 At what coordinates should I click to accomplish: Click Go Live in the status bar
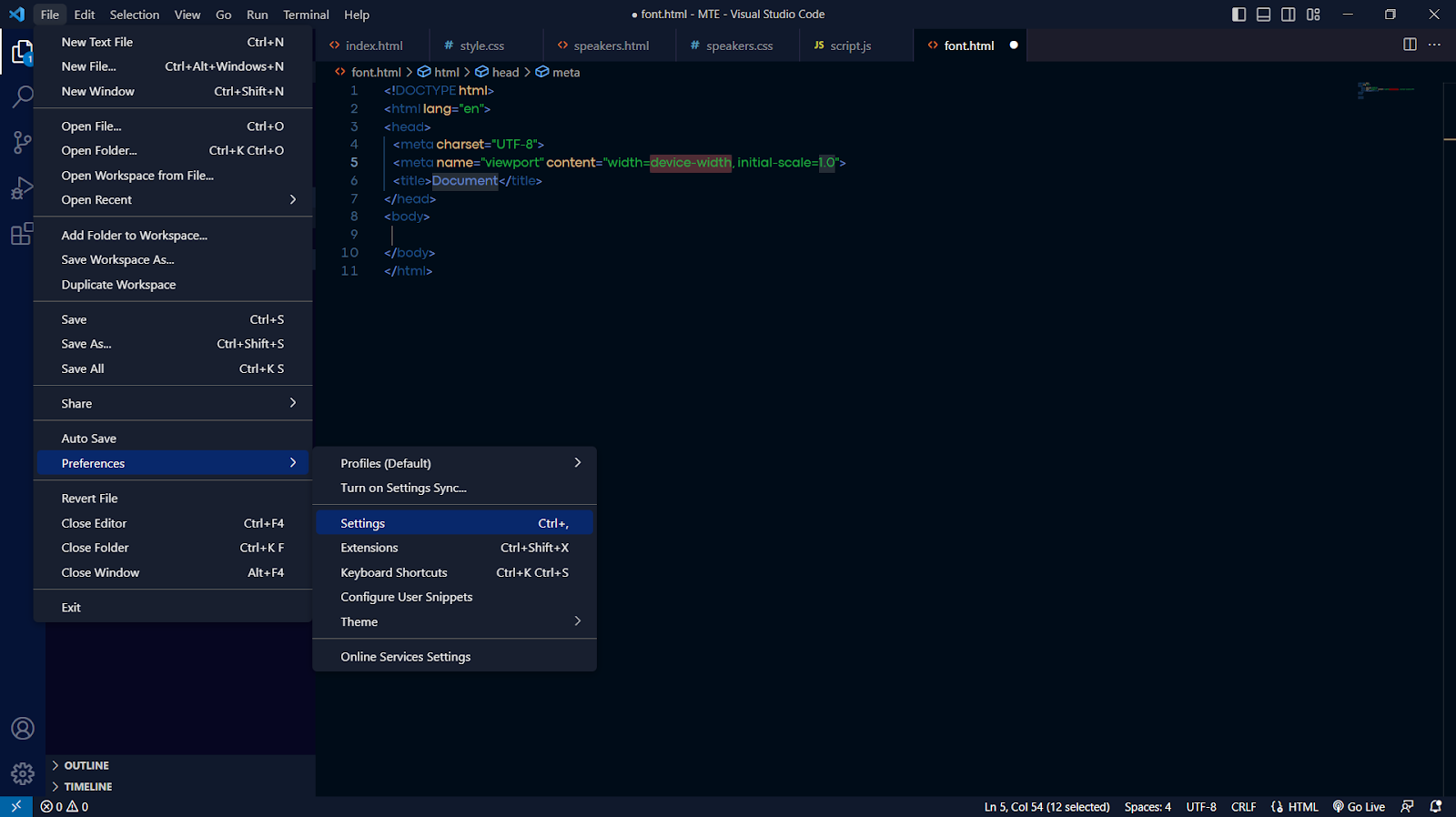coord(1359,806)
